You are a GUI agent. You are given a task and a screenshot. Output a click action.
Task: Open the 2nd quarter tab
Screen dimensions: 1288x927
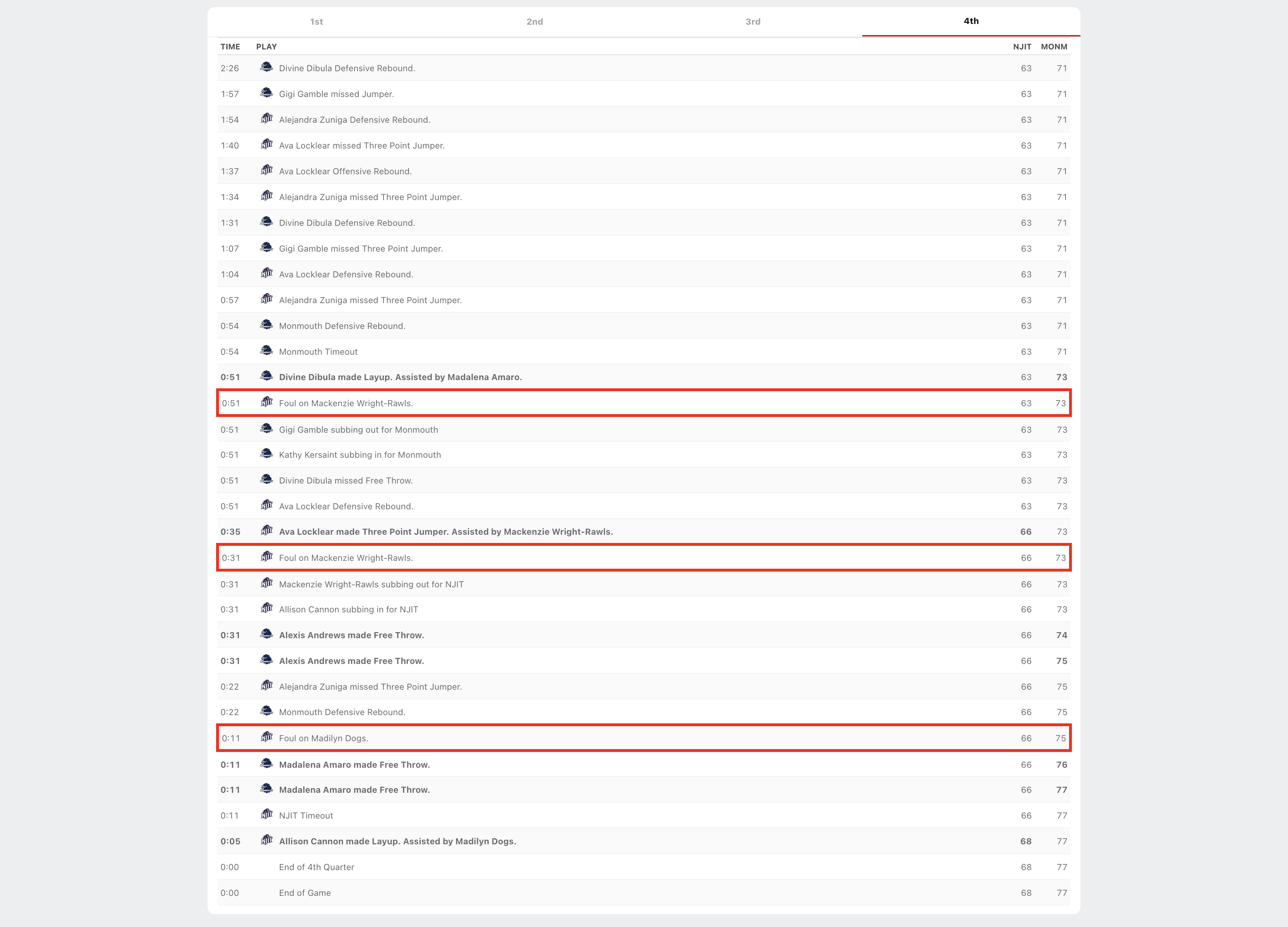point(535,21)
